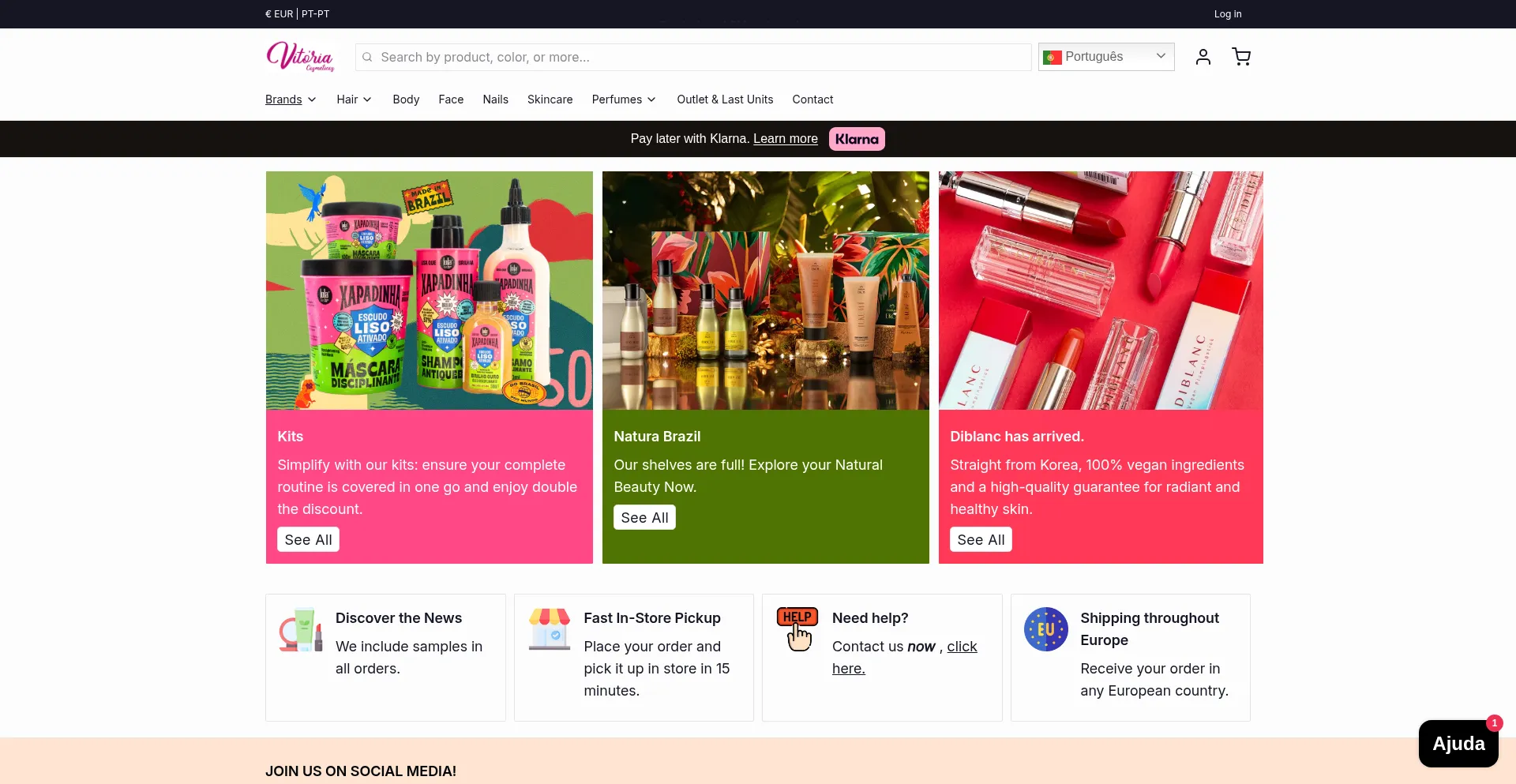1516x784 pixels.
Task: Open the Português language dropdown
Action: pyautogui.click(x=1106, y=57)
